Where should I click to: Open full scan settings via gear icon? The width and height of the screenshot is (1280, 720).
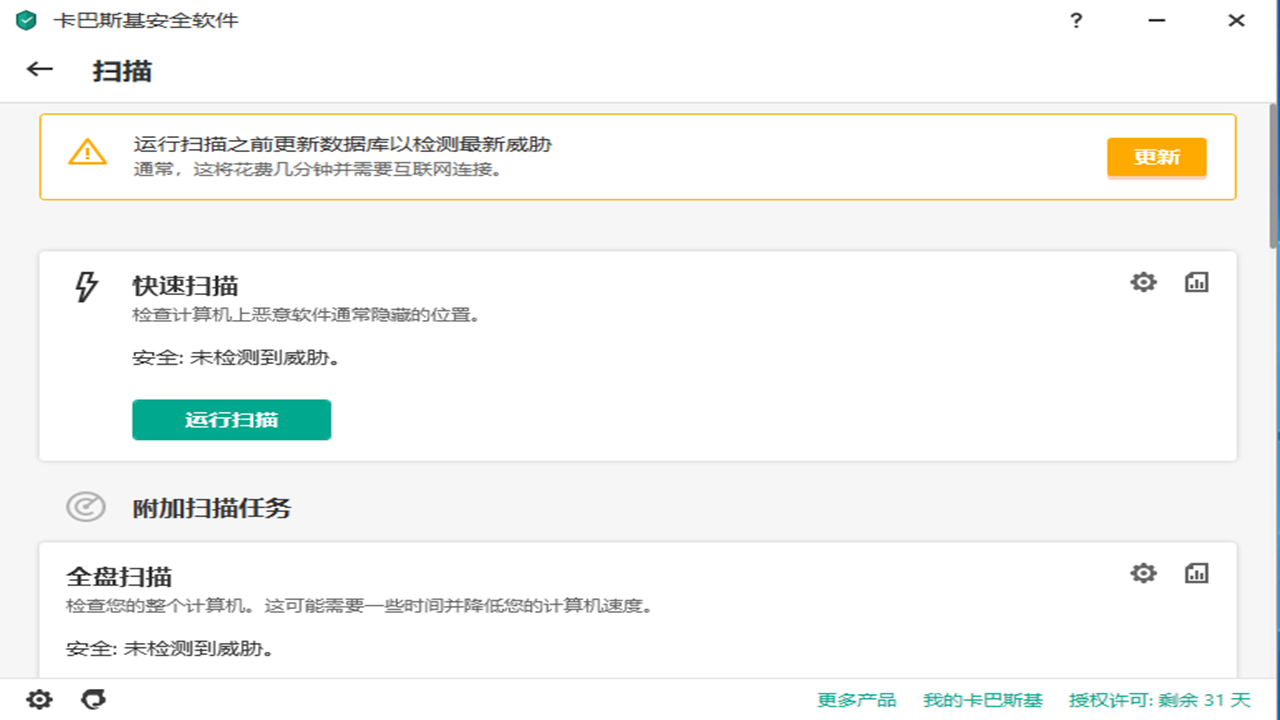1142,573
